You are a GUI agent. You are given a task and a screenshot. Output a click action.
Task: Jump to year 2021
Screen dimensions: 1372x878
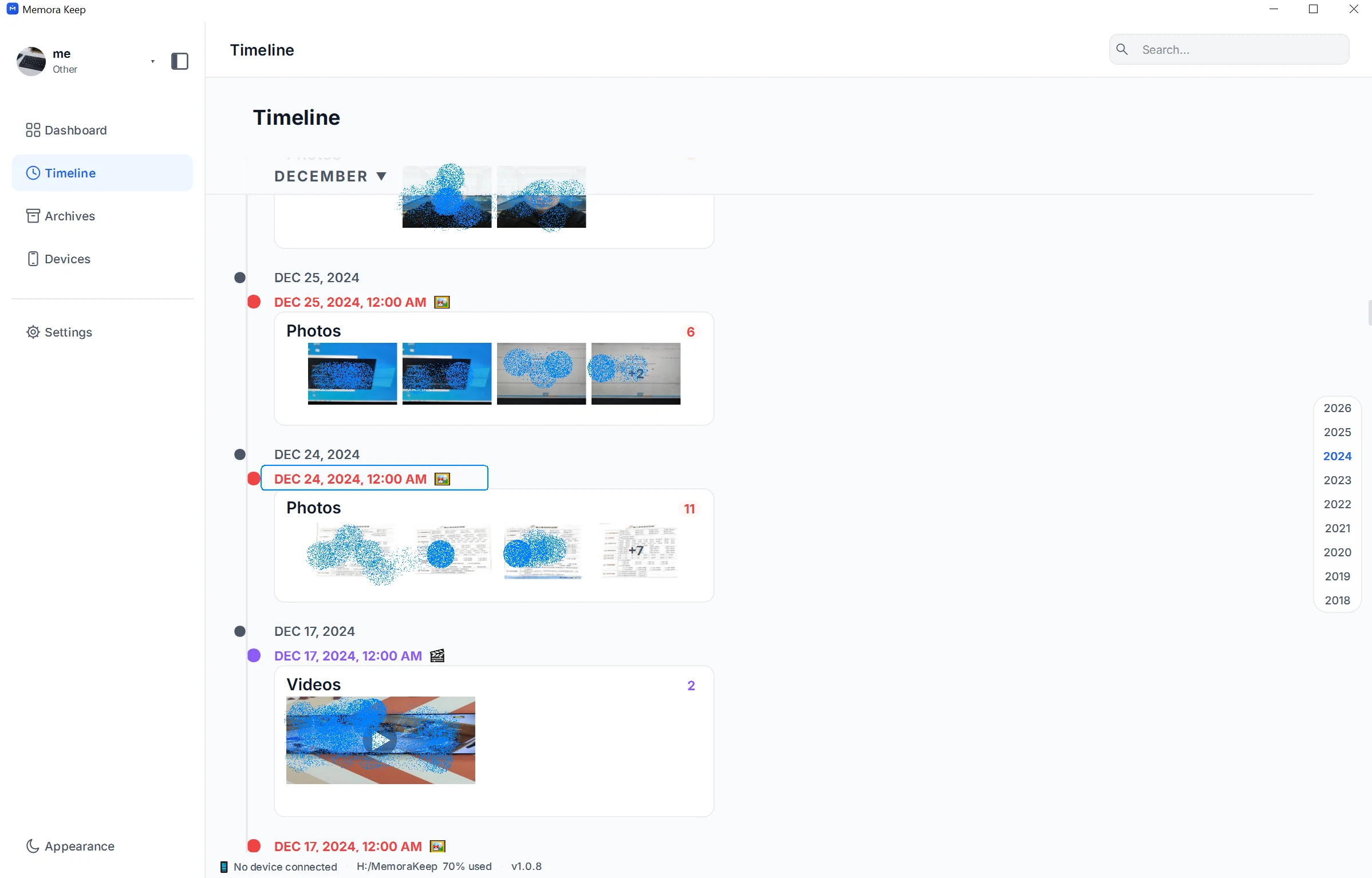pyautogui.click(x=1337, y=528)
